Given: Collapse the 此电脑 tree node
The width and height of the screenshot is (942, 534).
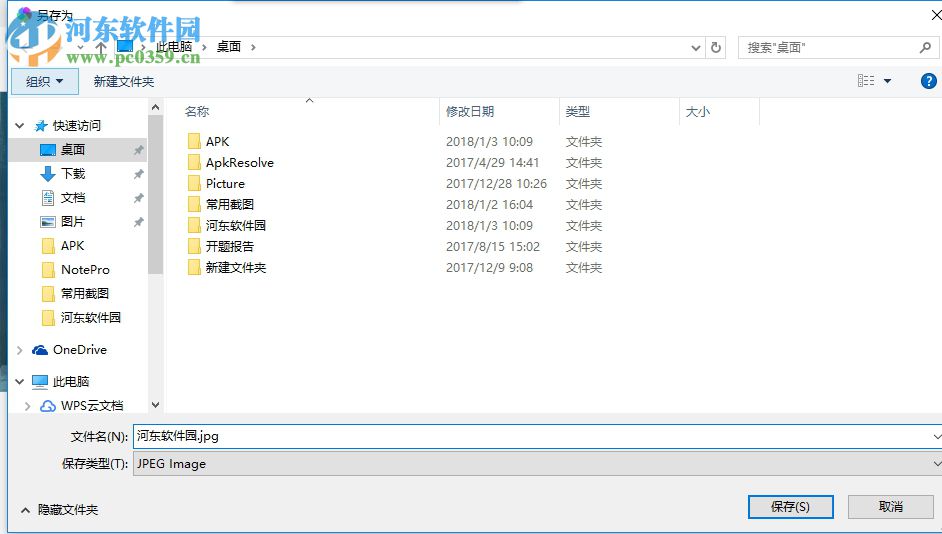Looking at the screenshot, I should click(x=19, y=381).
